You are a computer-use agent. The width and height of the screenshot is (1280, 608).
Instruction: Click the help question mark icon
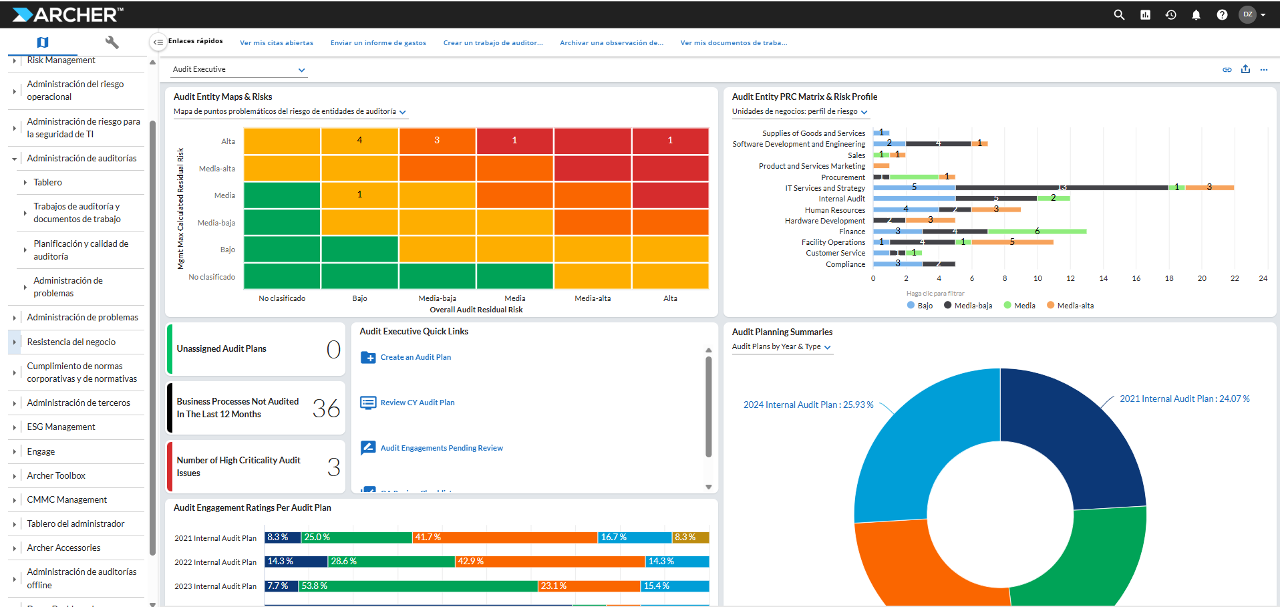point(1222,15)
